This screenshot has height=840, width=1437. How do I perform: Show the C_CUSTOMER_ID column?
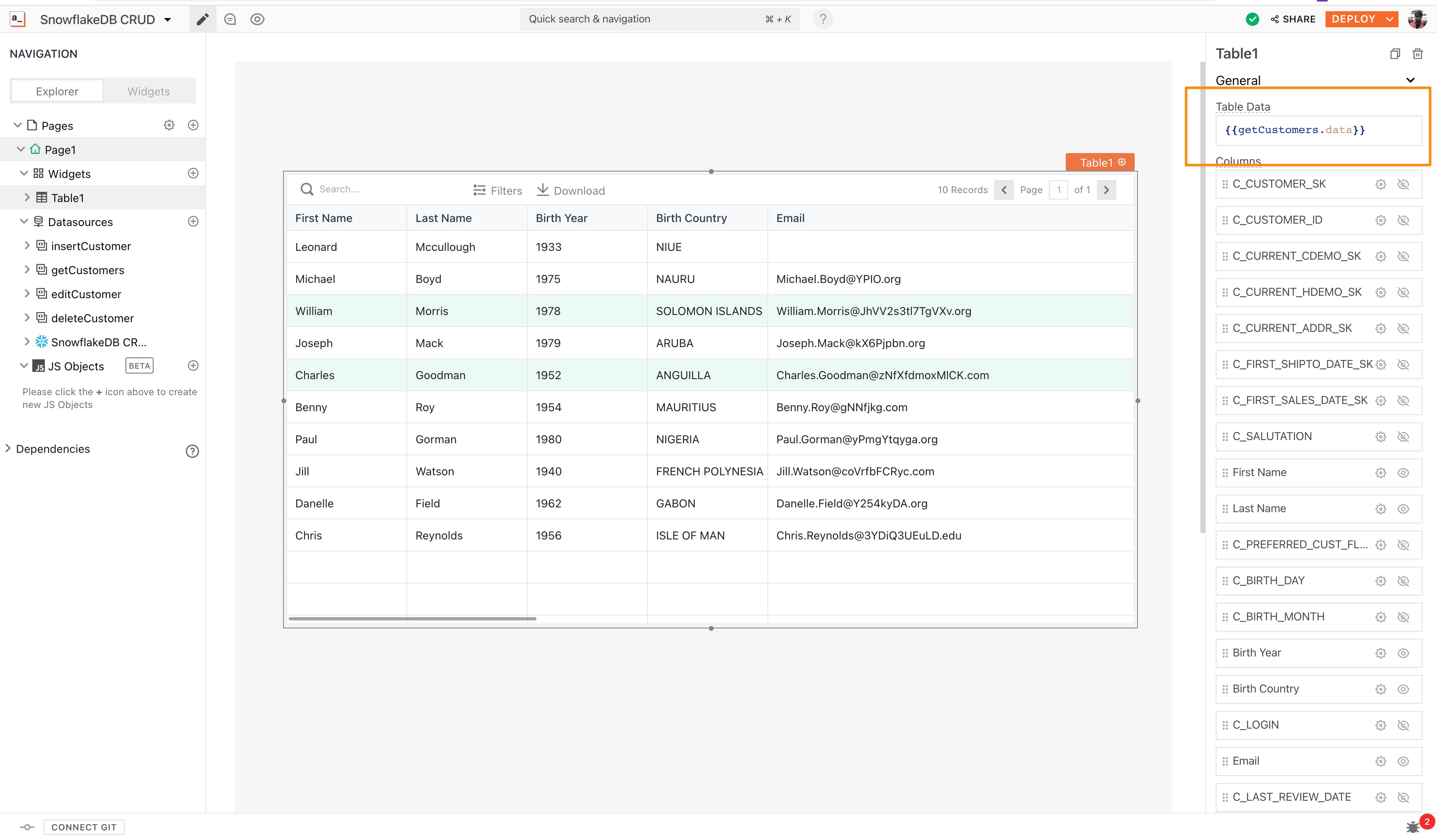[x=1403, y=220]
